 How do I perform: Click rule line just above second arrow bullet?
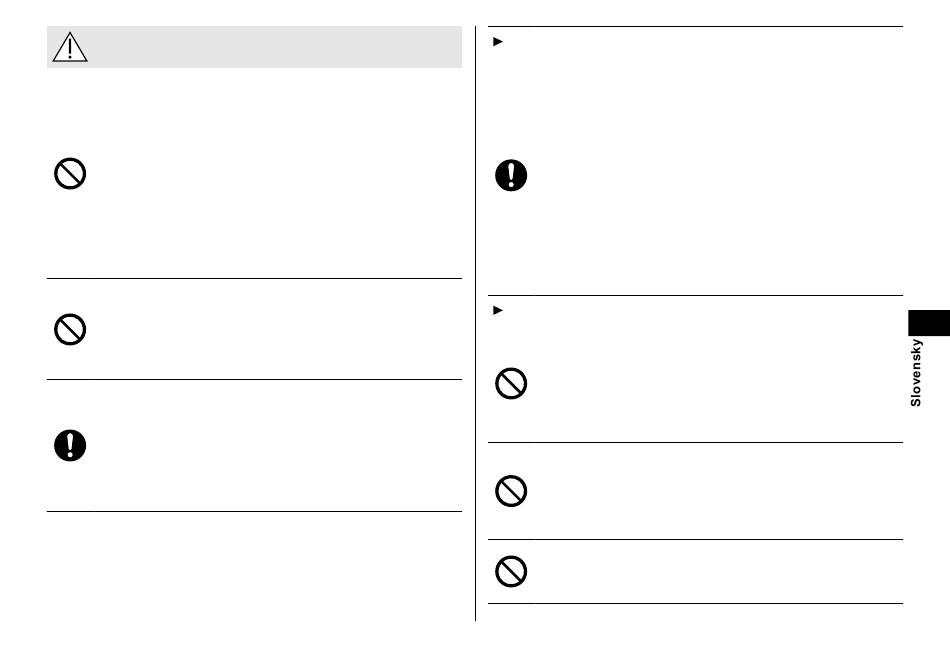(x=696, y=296)
